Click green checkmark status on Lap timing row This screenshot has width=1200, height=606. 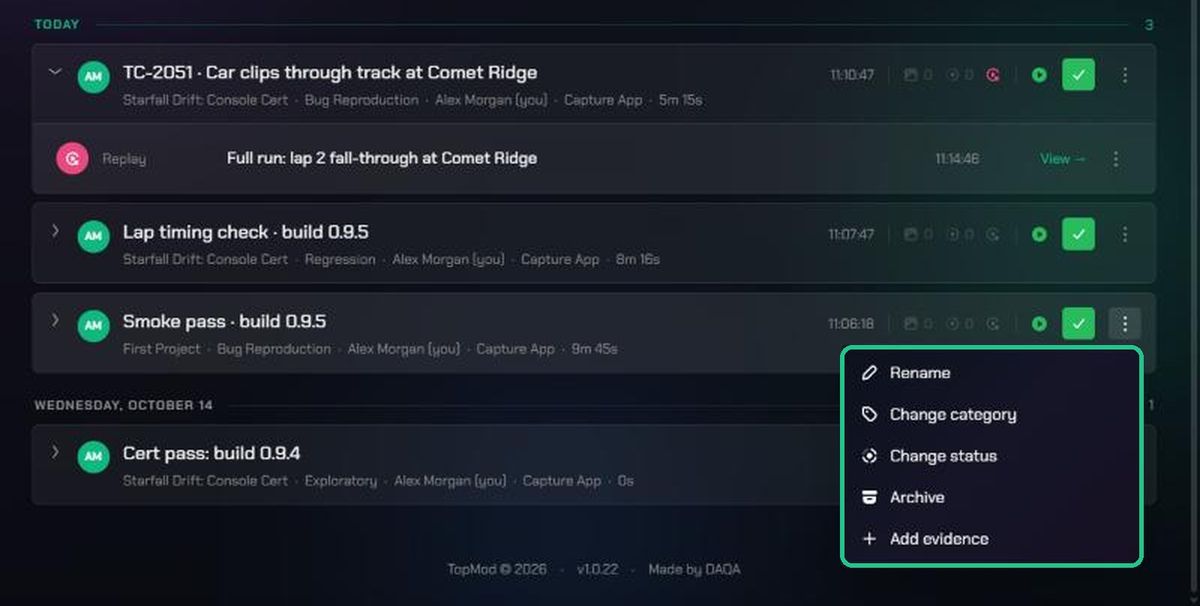(1078, 235)
